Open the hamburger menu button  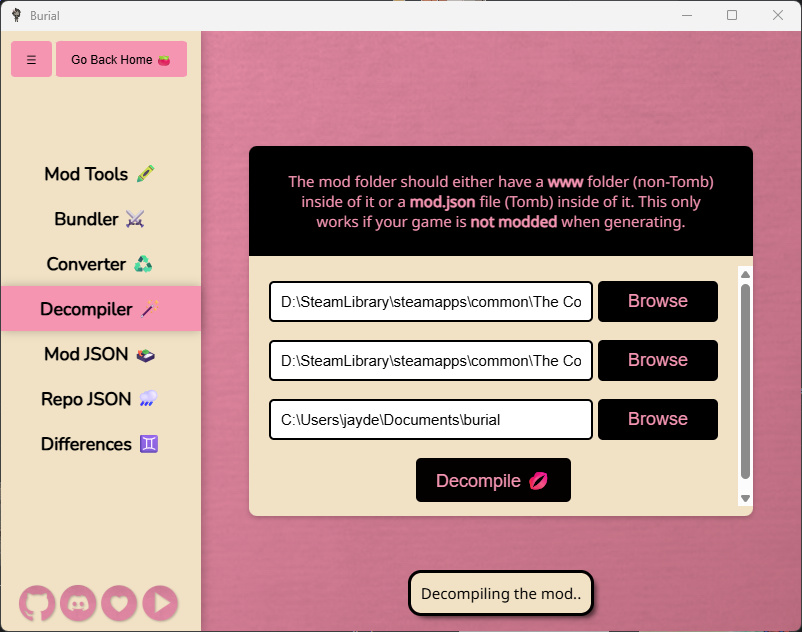[31, 59]
